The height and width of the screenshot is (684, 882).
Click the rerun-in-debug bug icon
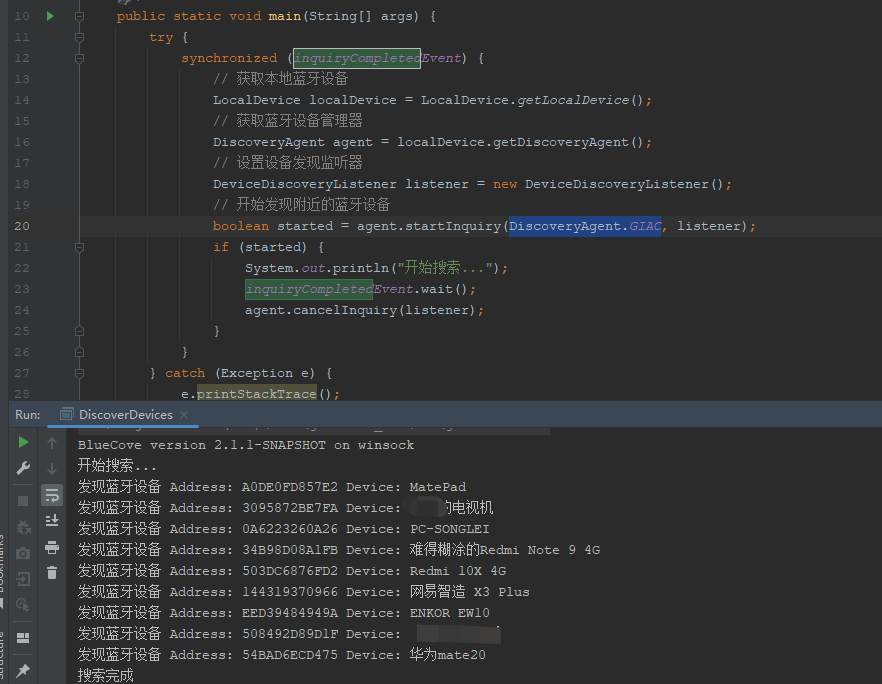(23, 527)
